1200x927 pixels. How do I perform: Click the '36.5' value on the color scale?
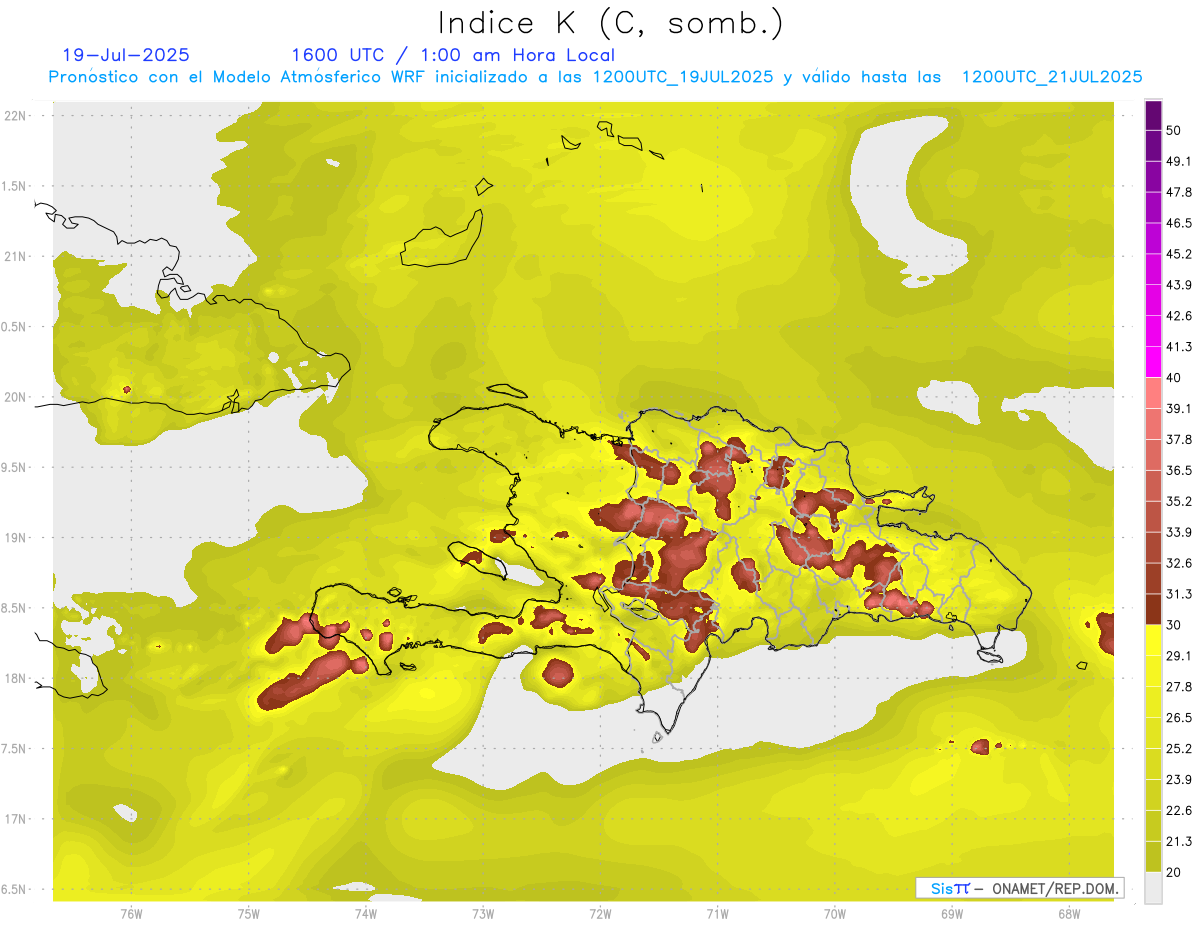1179,470
